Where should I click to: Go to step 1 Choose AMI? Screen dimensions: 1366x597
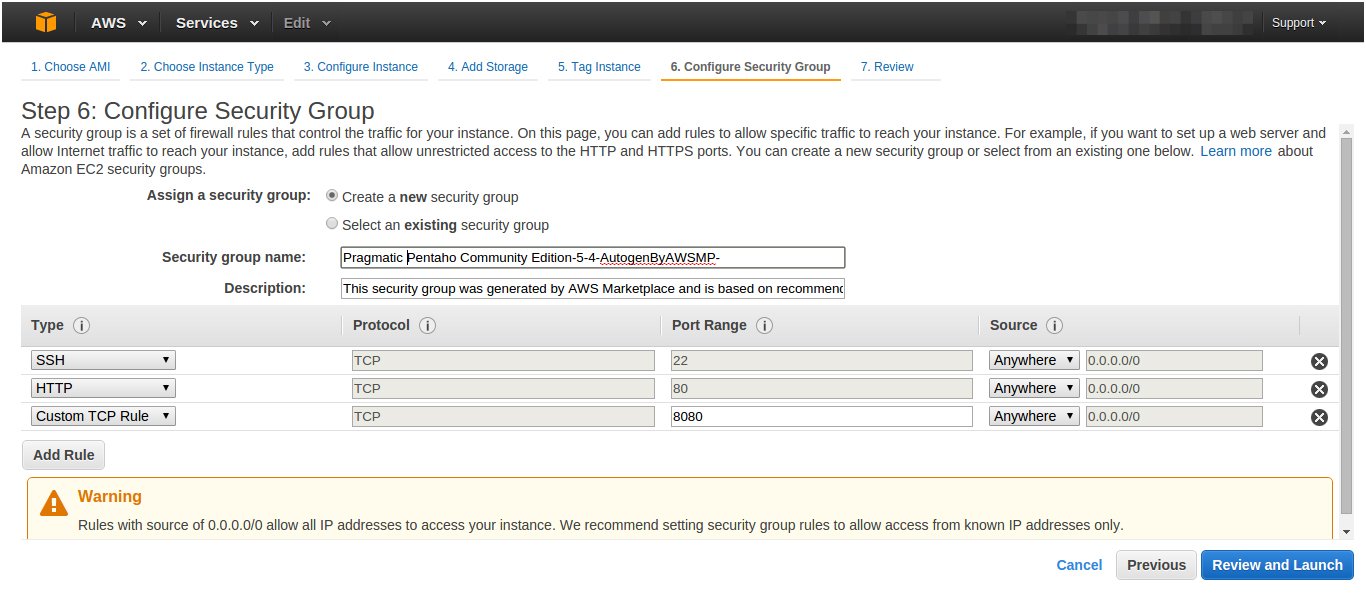click(x=71, y=67)
